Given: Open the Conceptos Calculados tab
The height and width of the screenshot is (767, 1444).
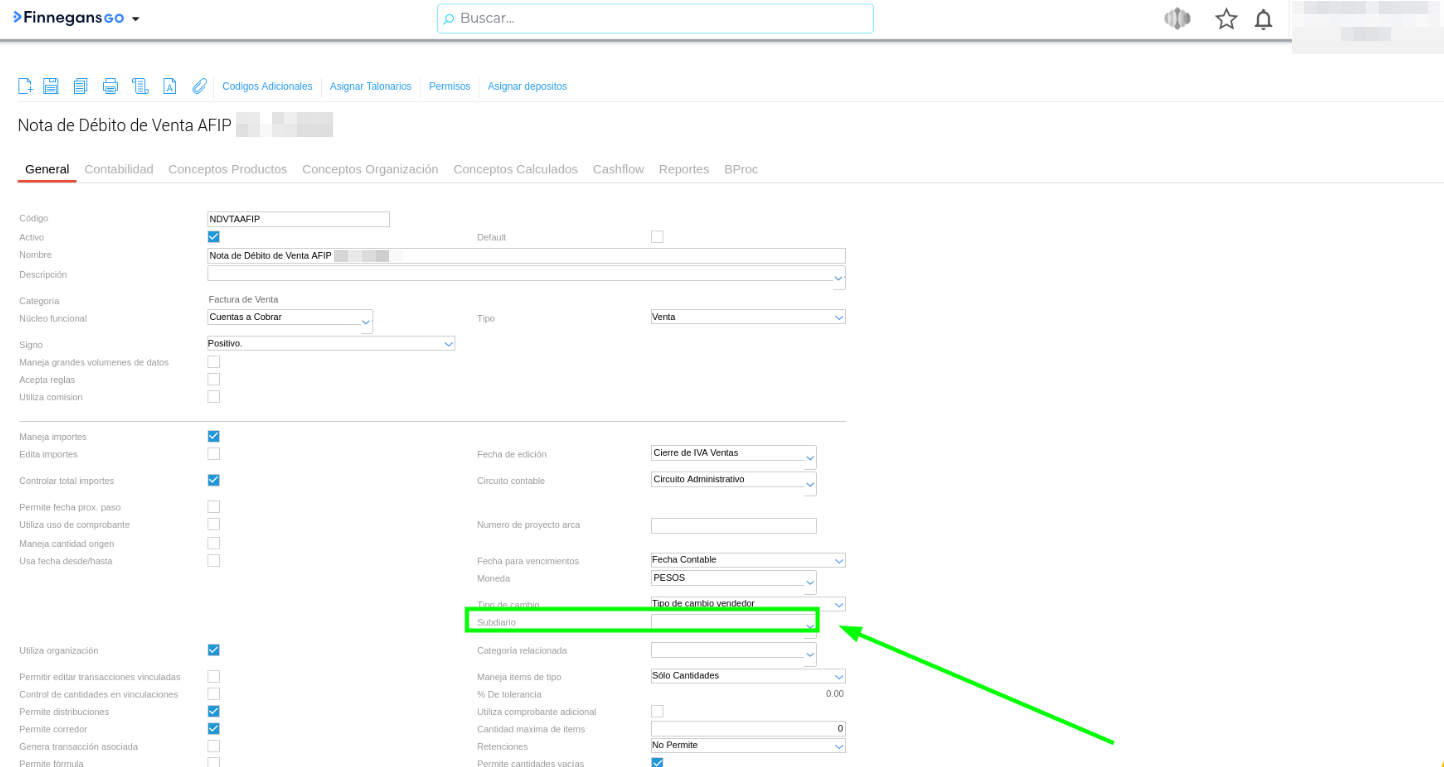Looking at the screenshot, I should (515, 169).
